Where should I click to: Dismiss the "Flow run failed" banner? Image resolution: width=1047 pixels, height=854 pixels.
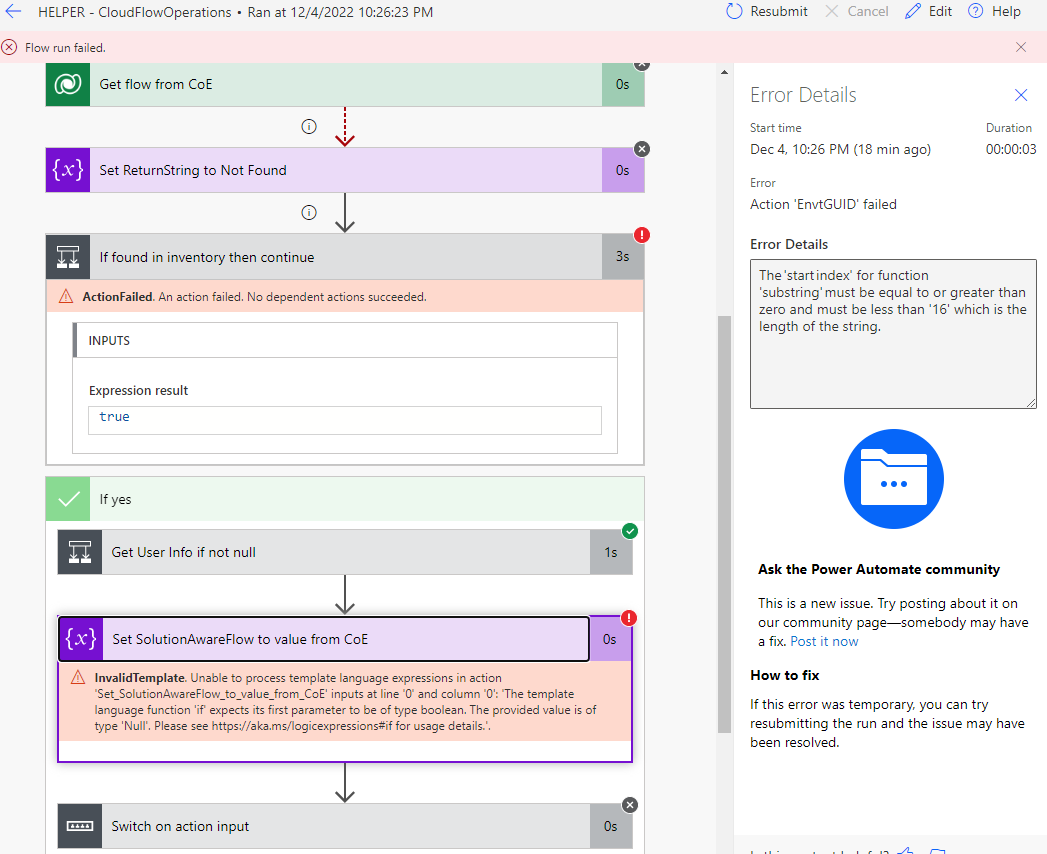(1021, 47)
